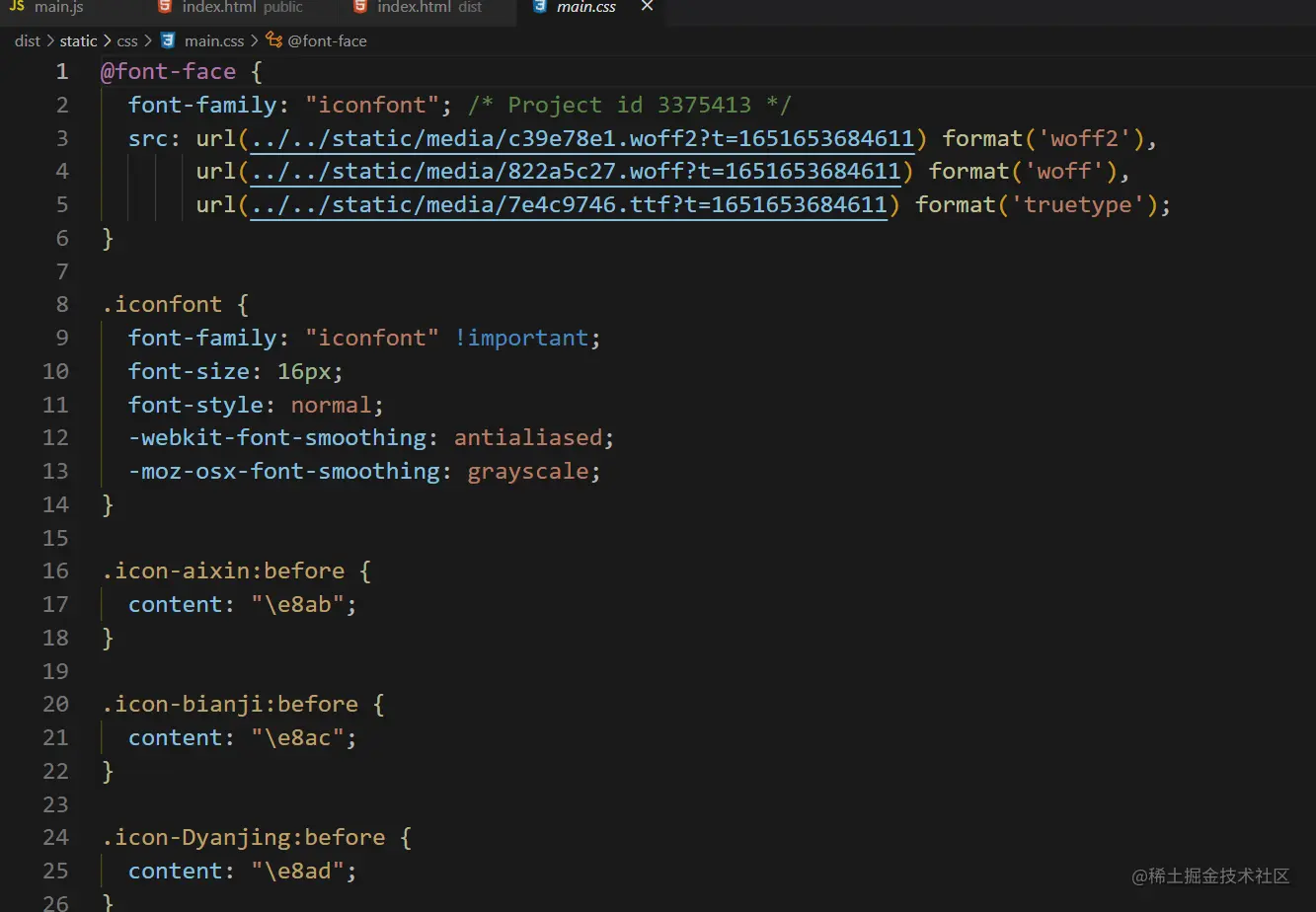Screen dimensions: 1316x912
Task: Follow the c39e78e1.woff2 font URL link
Action: tap(582, 139)
